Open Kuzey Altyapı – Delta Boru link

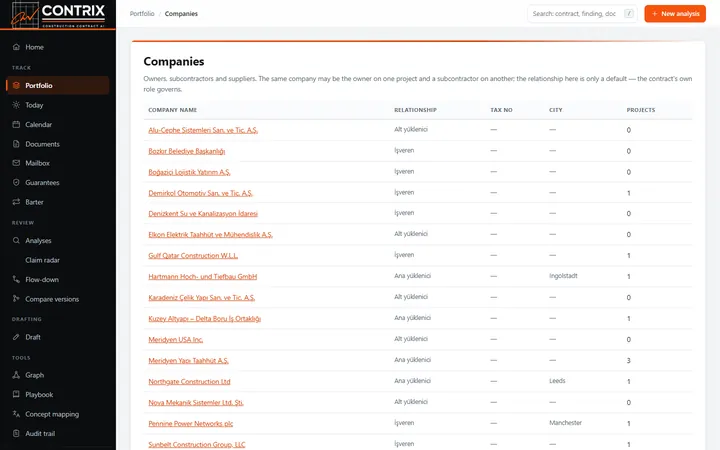click(x=204, y=319)
